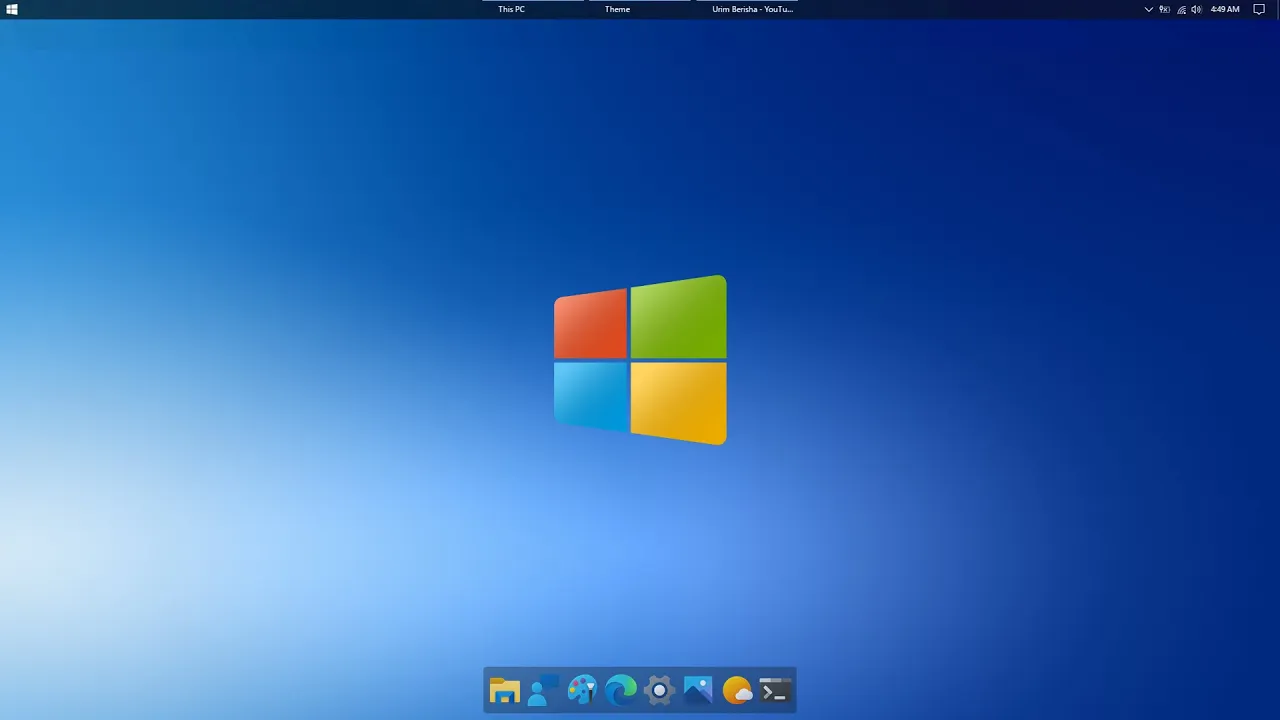Launch Paint palette app from the dock
Viewport: 1280px width, 720px height.
click(582, 691)
